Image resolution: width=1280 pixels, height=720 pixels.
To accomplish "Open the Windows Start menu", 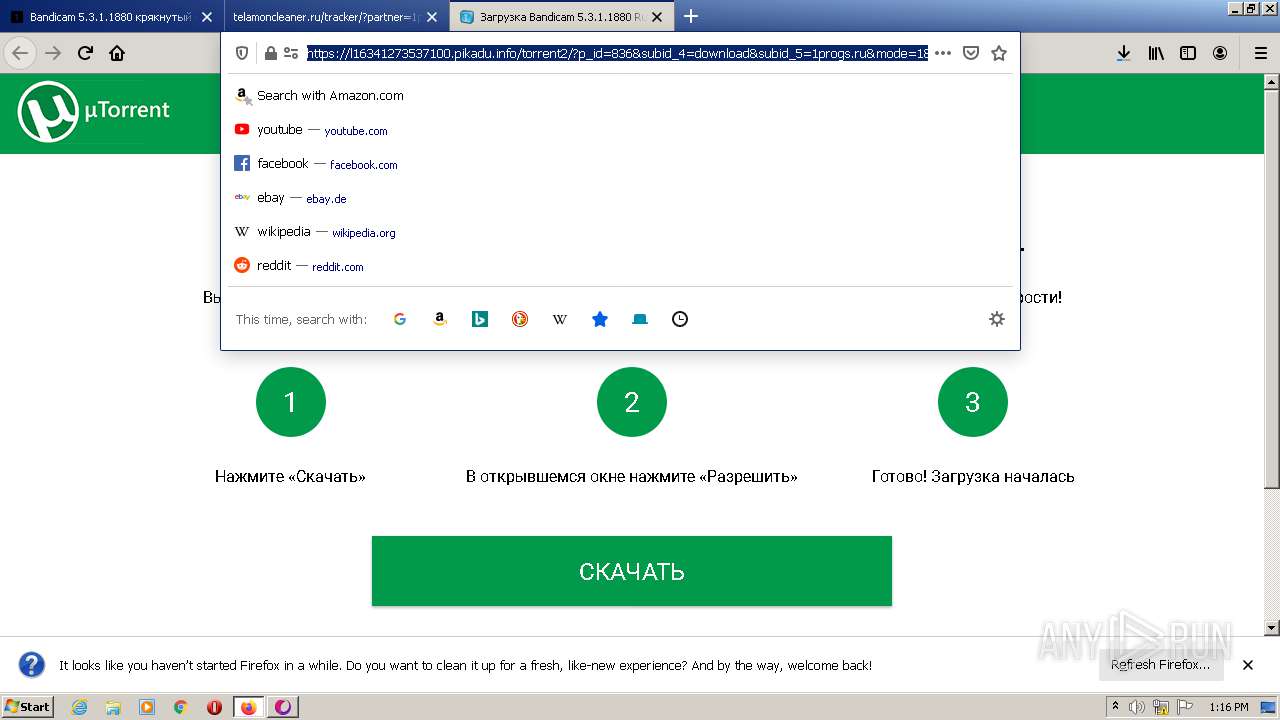I will [28, 706].
